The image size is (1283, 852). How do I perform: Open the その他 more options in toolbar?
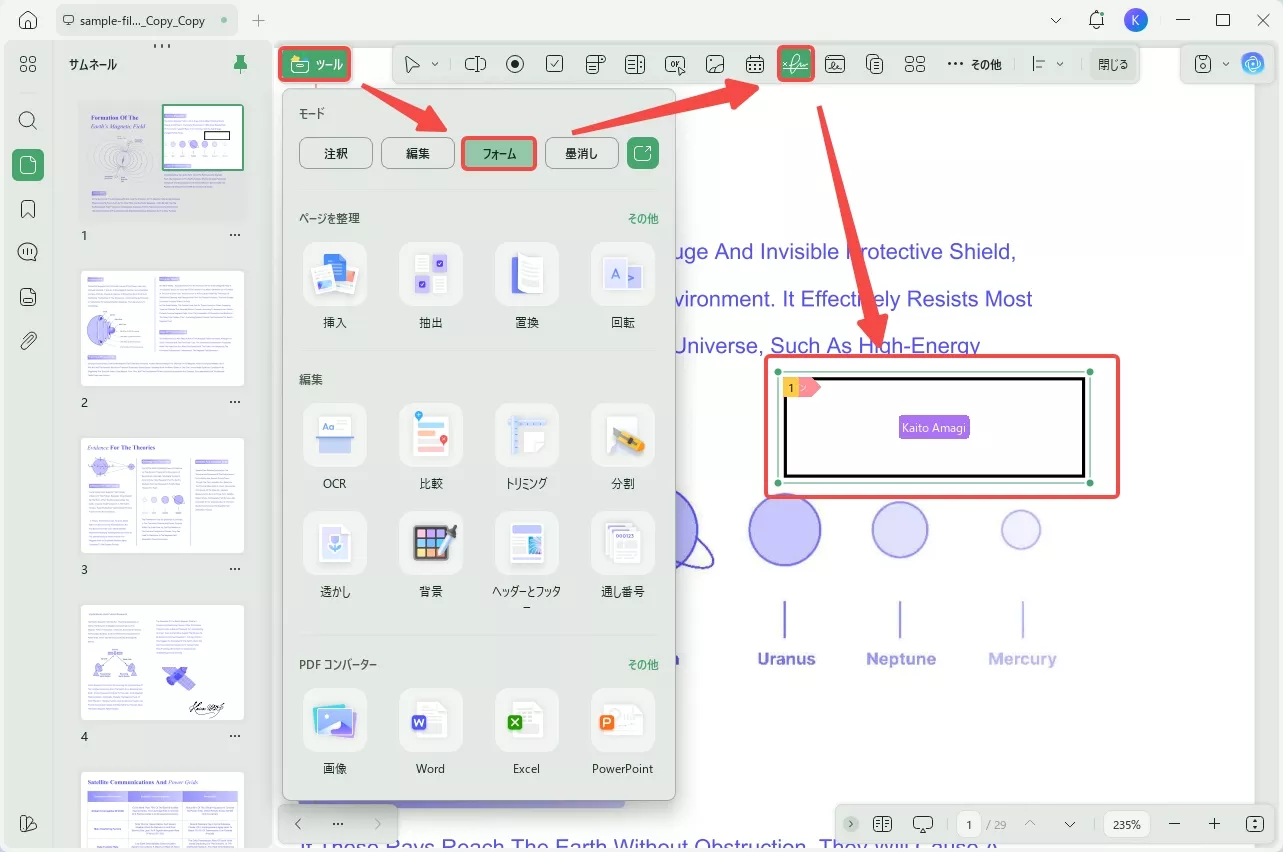(974, 64)
